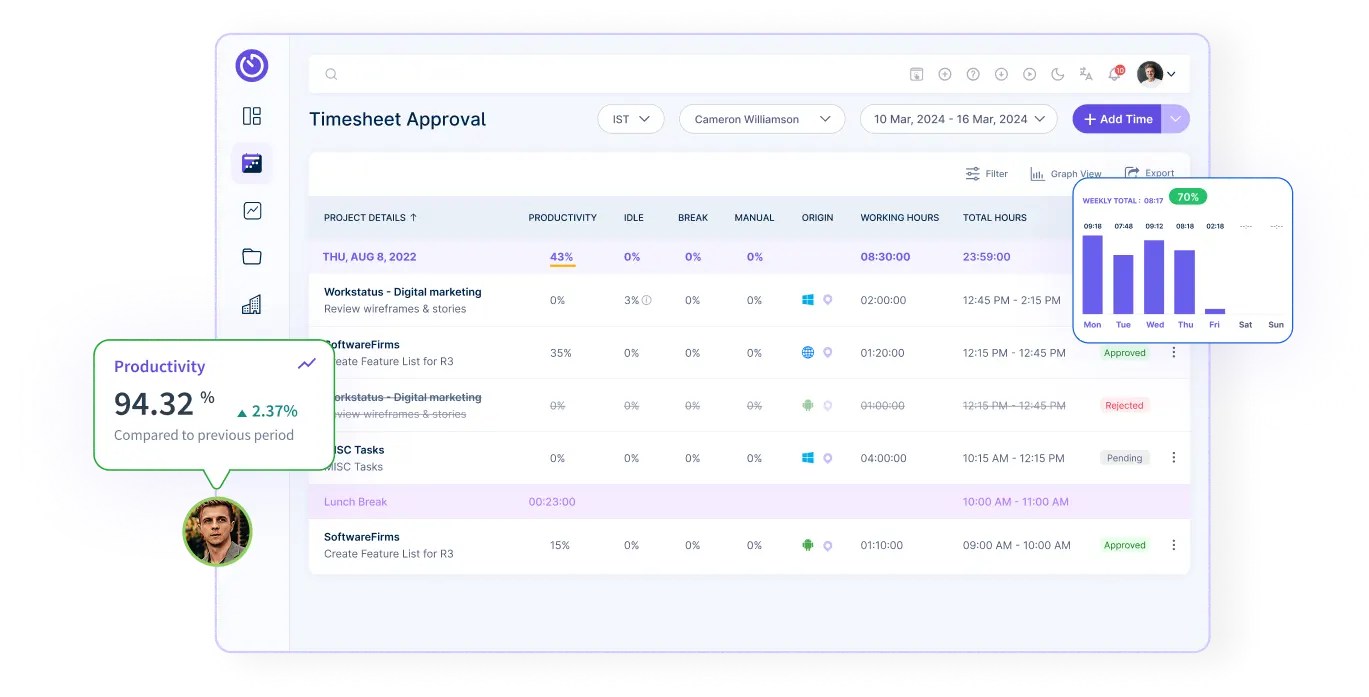Open the dashboard layout icon in sidebar
Viewport: 1369px width, 697px height.
pyautogui.click(x=252, y=116)
